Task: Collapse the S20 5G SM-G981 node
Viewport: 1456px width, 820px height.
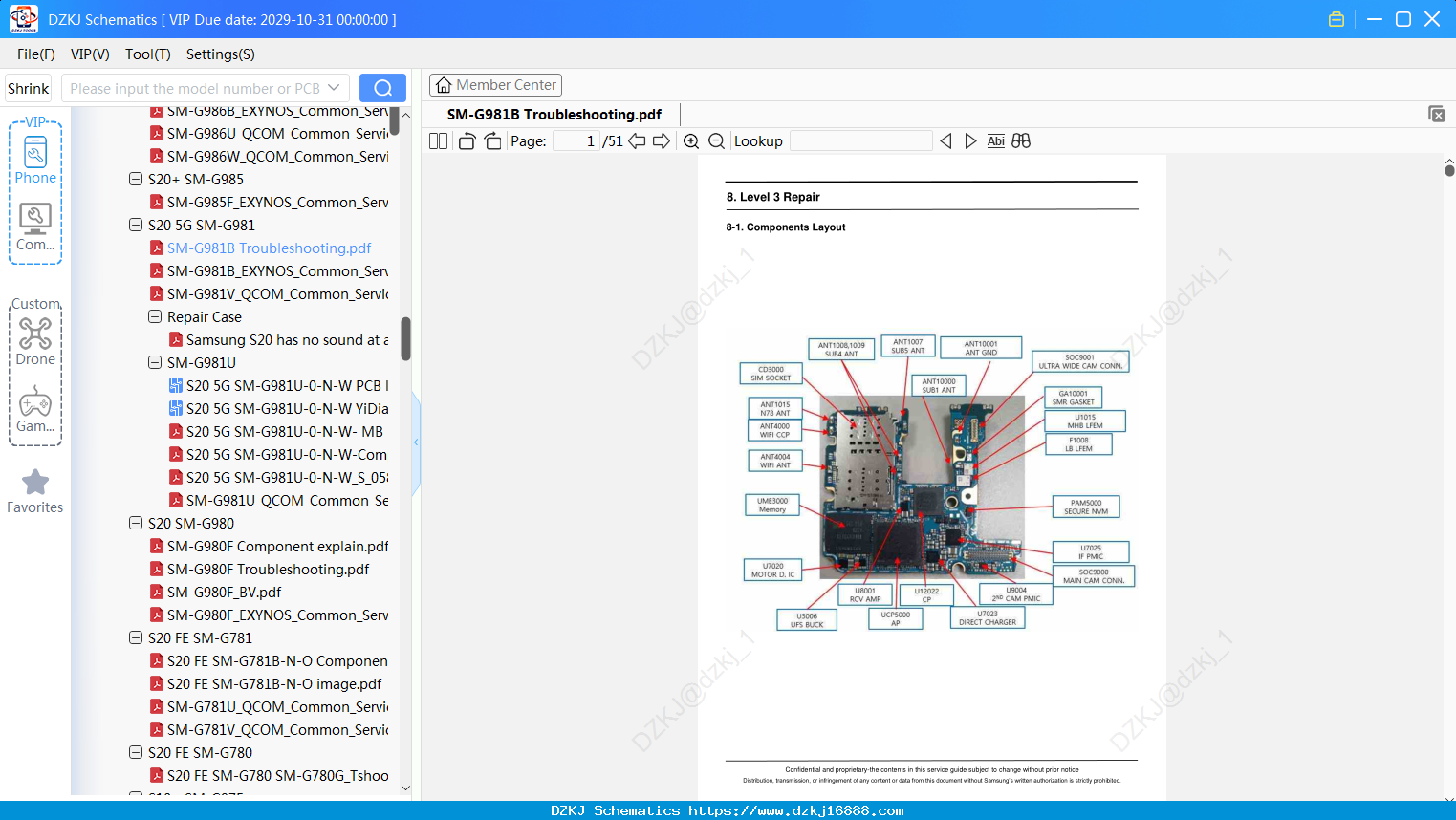Action: pyautogui.click(x=136, y=225)
